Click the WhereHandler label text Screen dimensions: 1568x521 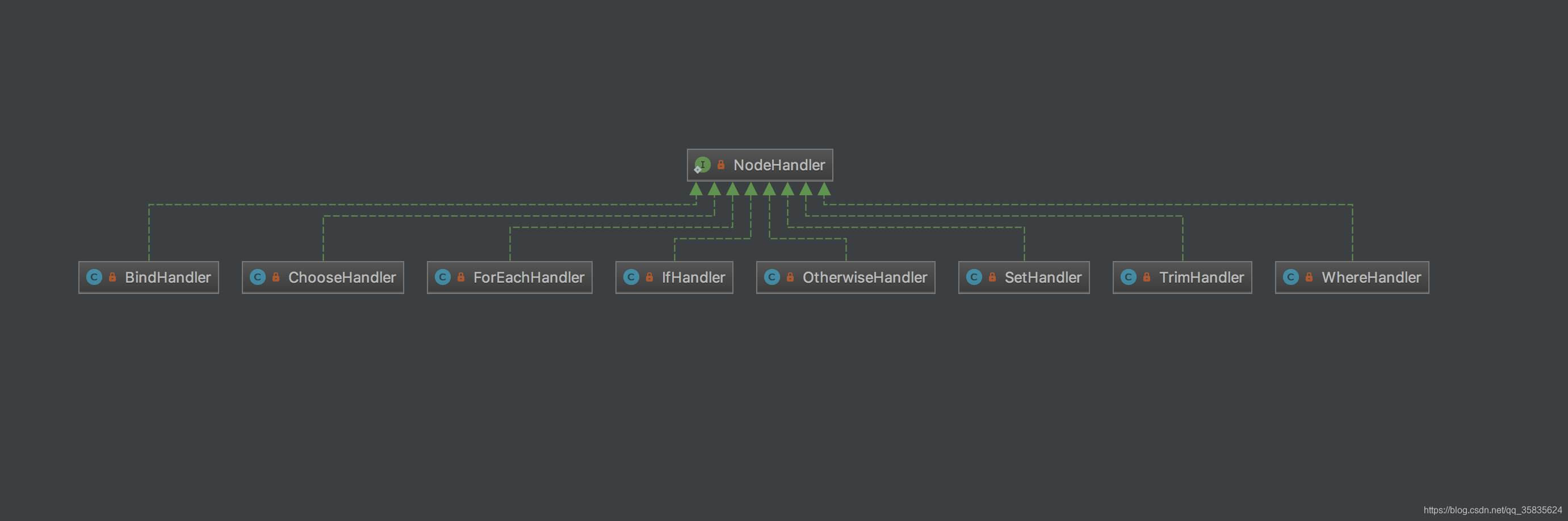click(x=1372, y=278)
